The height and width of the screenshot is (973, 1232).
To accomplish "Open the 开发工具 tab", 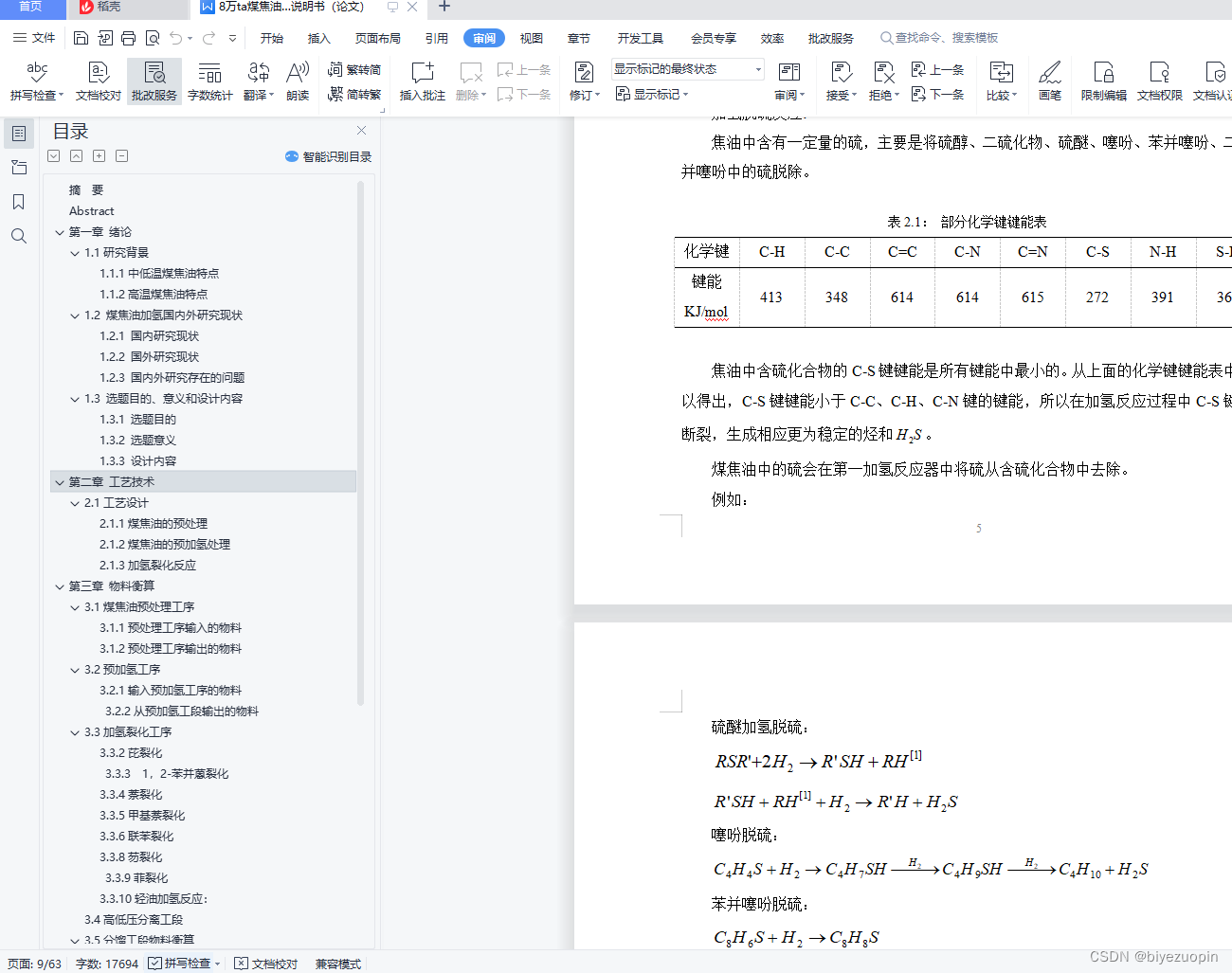I will tap(641, 38).
